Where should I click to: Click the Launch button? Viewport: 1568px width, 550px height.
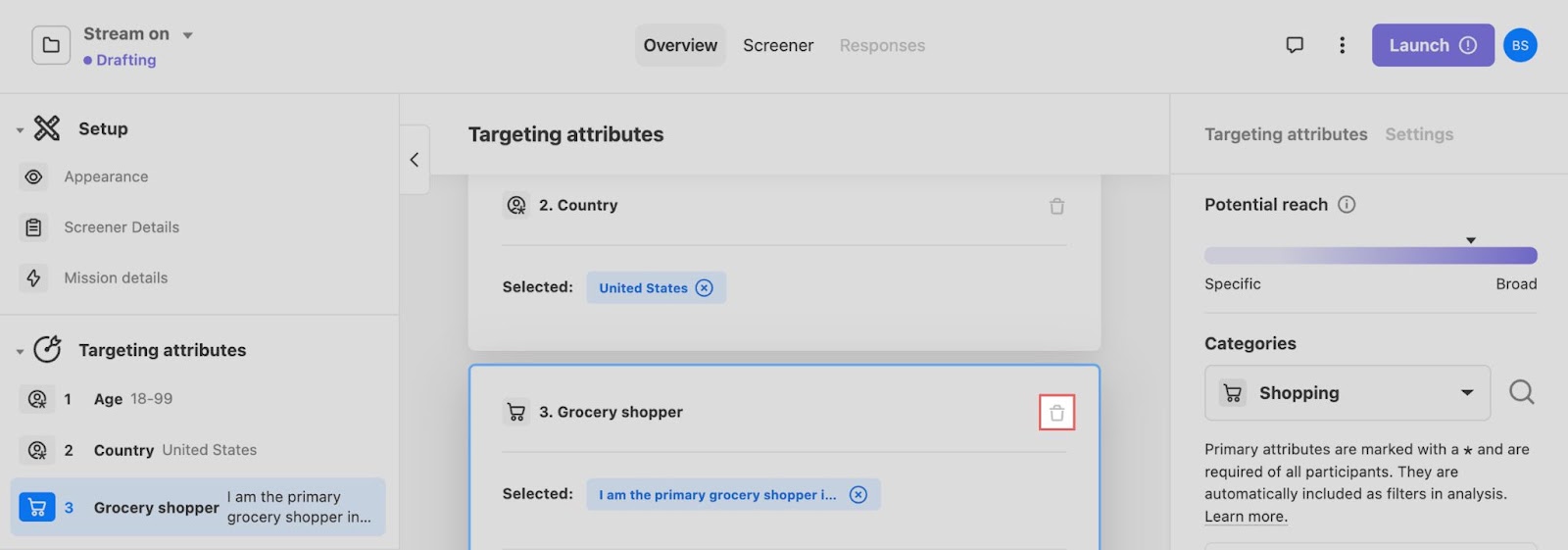[x=1433, y=45]
